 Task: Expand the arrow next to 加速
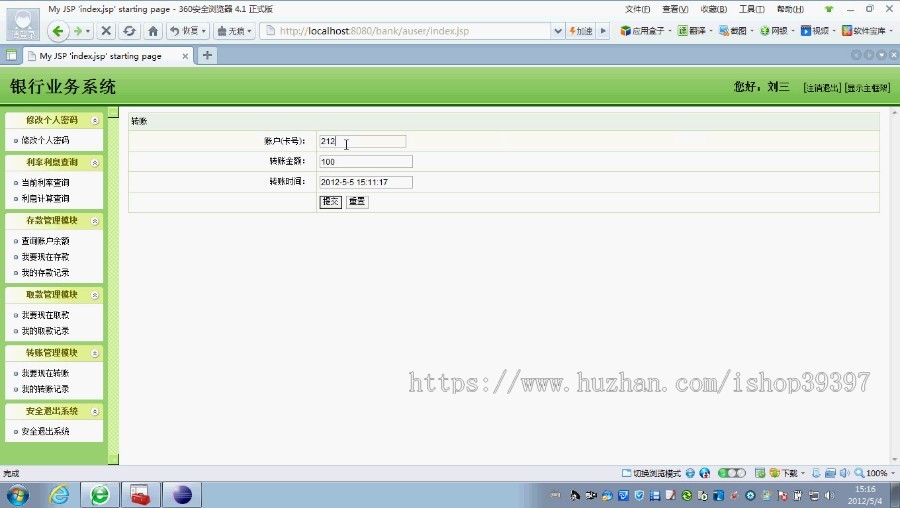(603, 31)
